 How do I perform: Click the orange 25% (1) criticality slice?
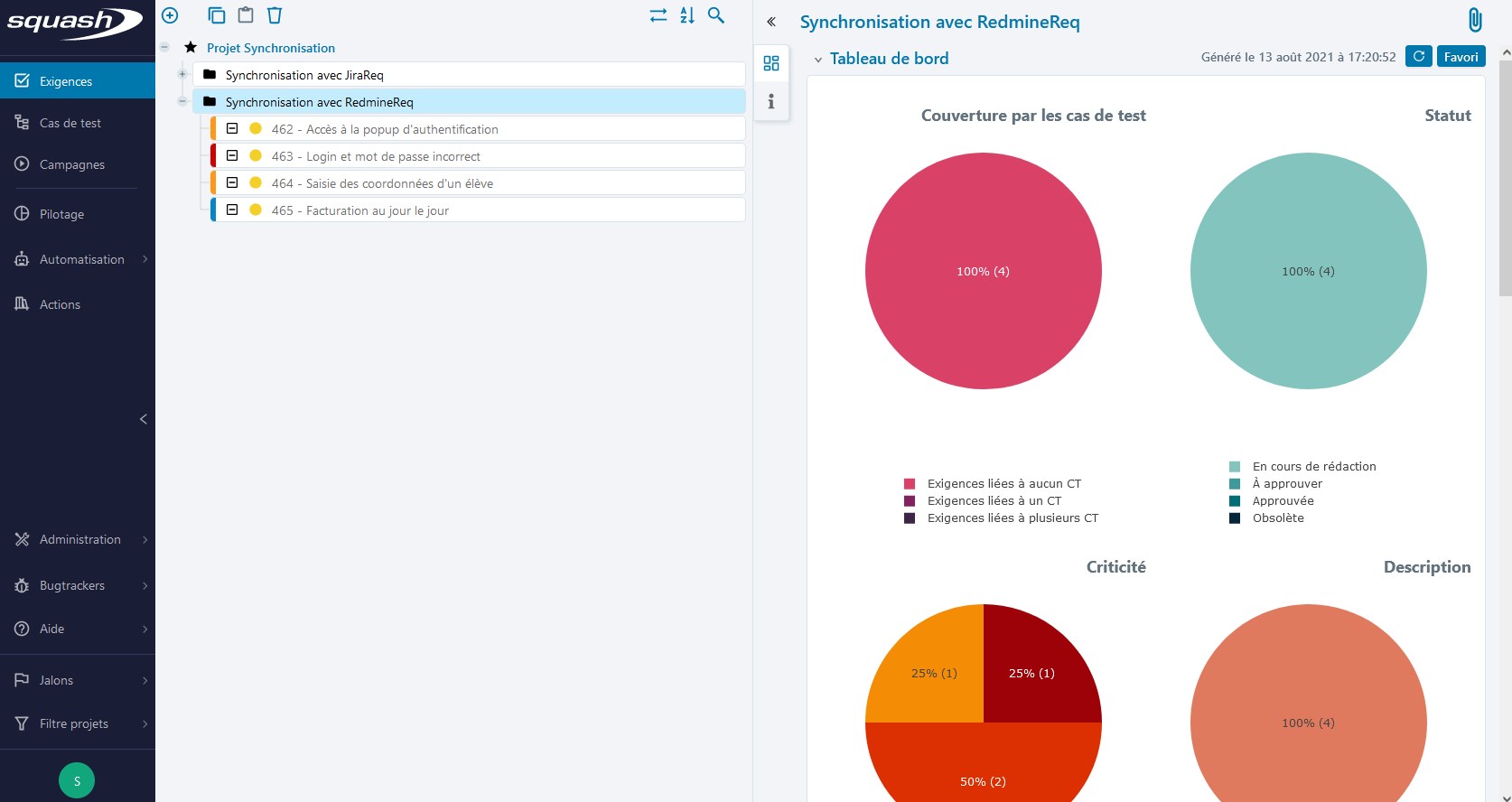pyautogui.click(x=934, y=673)
